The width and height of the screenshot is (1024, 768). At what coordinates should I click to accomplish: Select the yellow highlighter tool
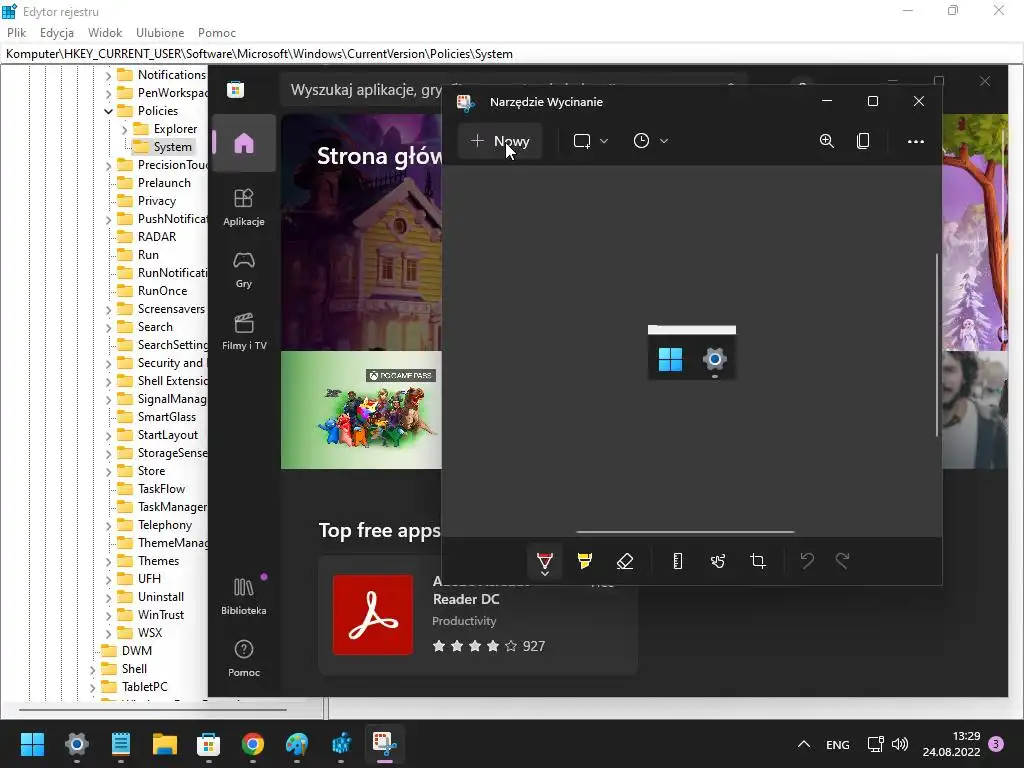coord(584,562)
